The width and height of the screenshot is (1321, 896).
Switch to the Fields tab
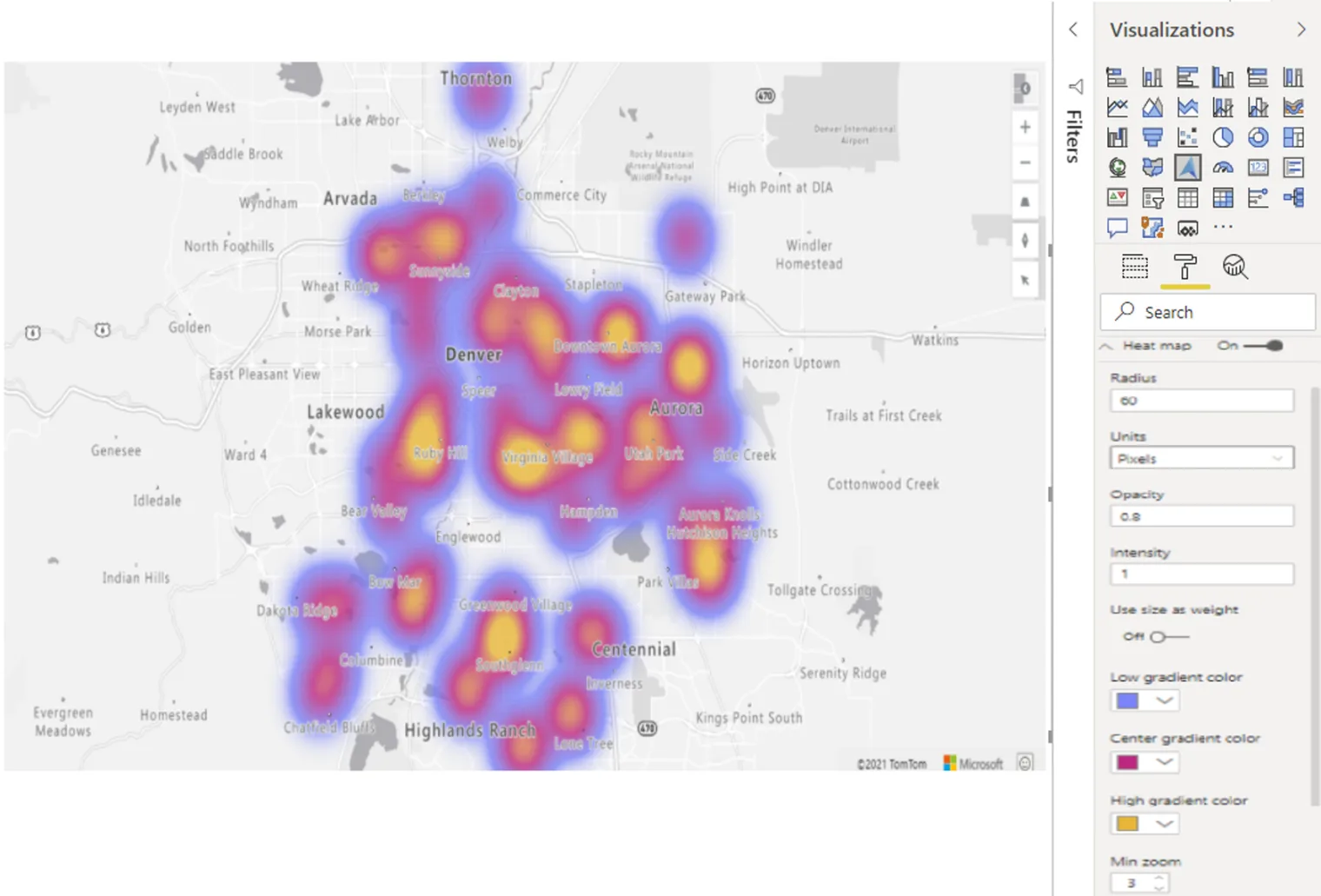pos(1134,267)
